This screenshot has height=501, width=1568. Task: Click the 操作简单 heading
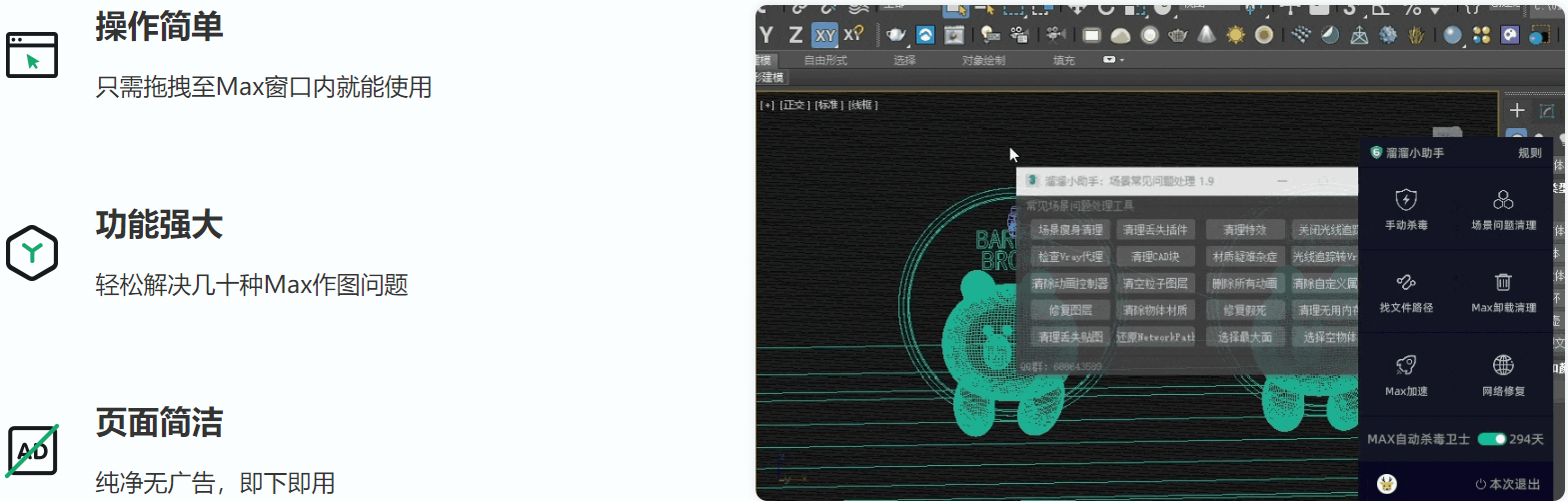click(159, 27)
